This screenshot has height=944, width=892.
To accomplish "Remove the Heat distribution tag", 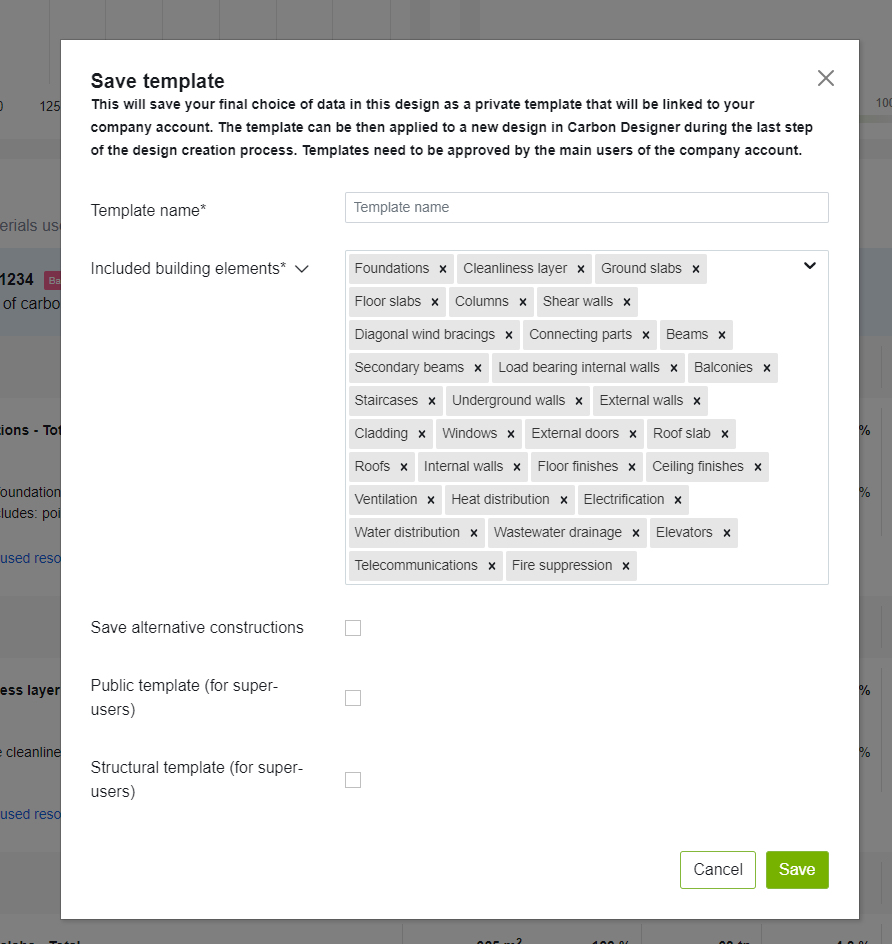I will tap(563, 500).
